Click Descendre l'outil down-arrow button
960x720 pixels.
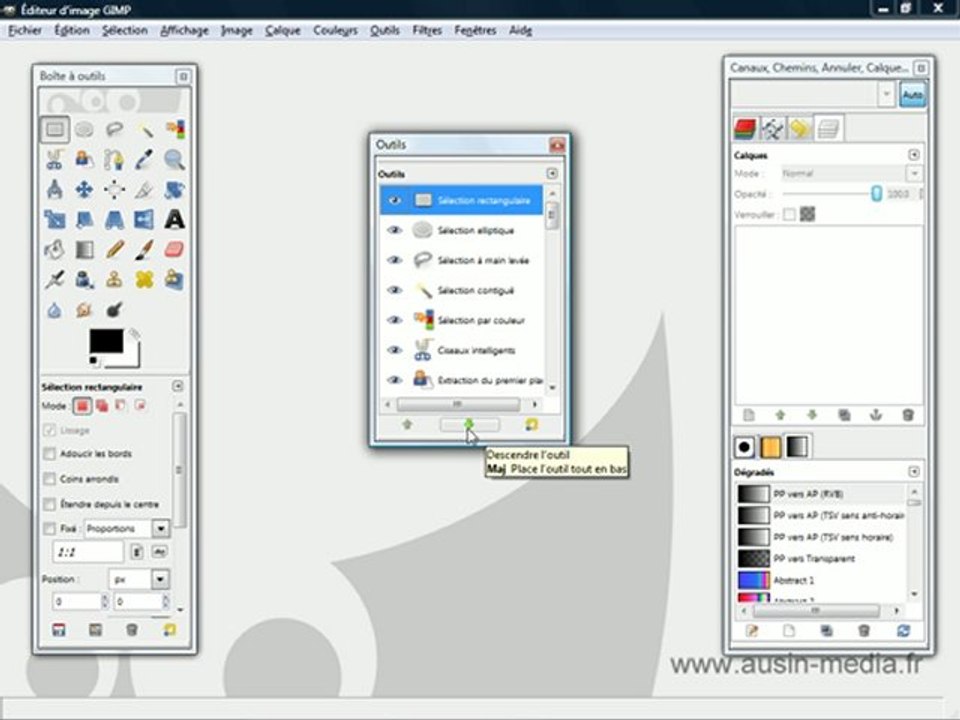tap(469, 424)
